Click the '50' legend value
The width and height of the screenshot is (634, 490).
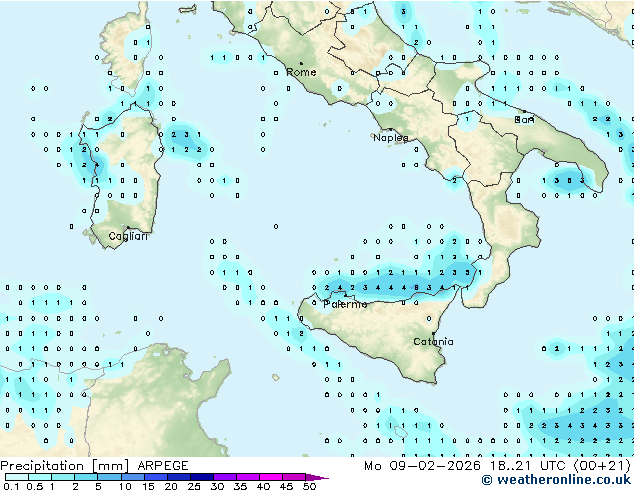pos(310,486)
